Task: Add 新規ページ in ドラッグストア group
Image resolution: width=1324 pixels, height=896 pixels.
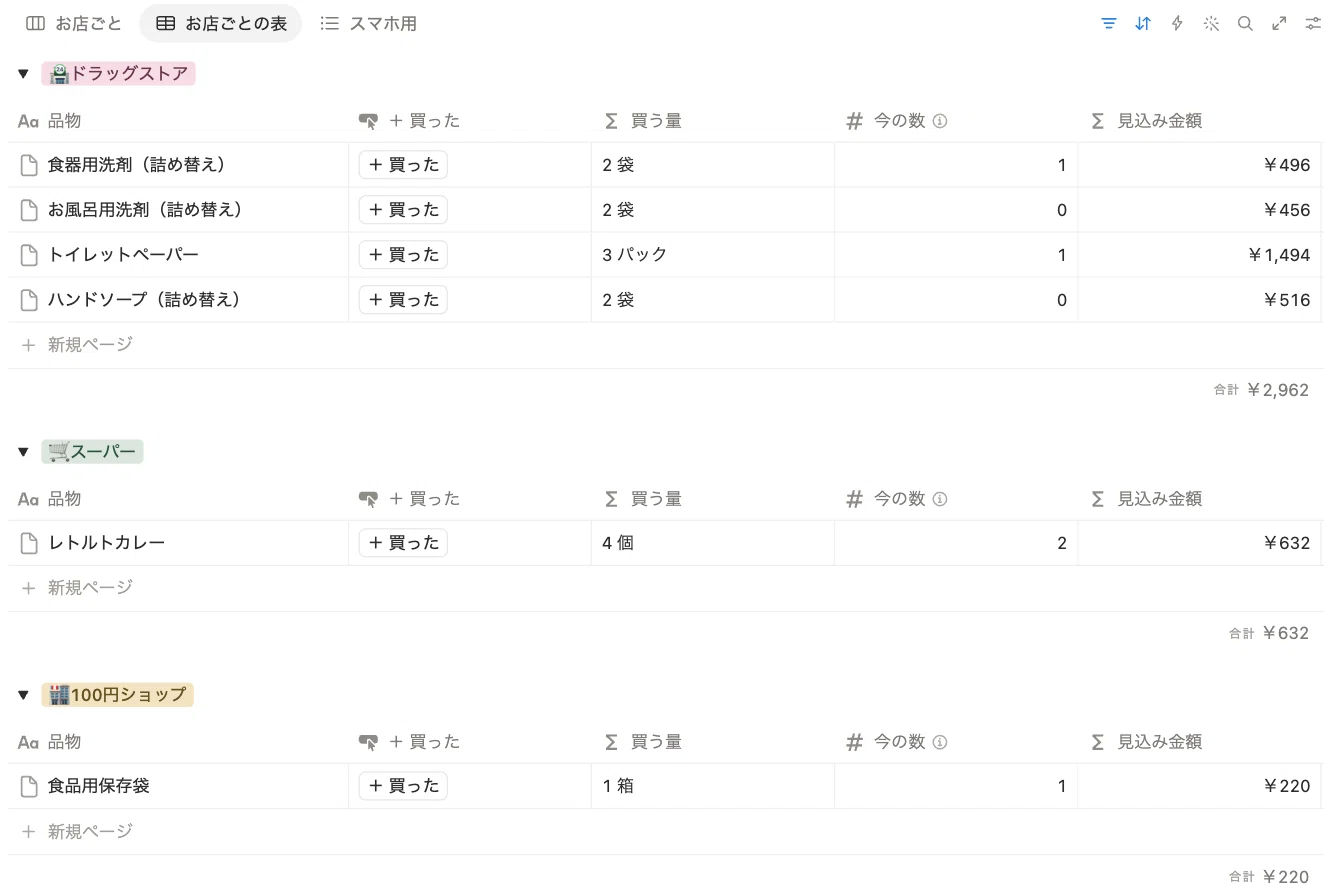Action: pos(77,345)
